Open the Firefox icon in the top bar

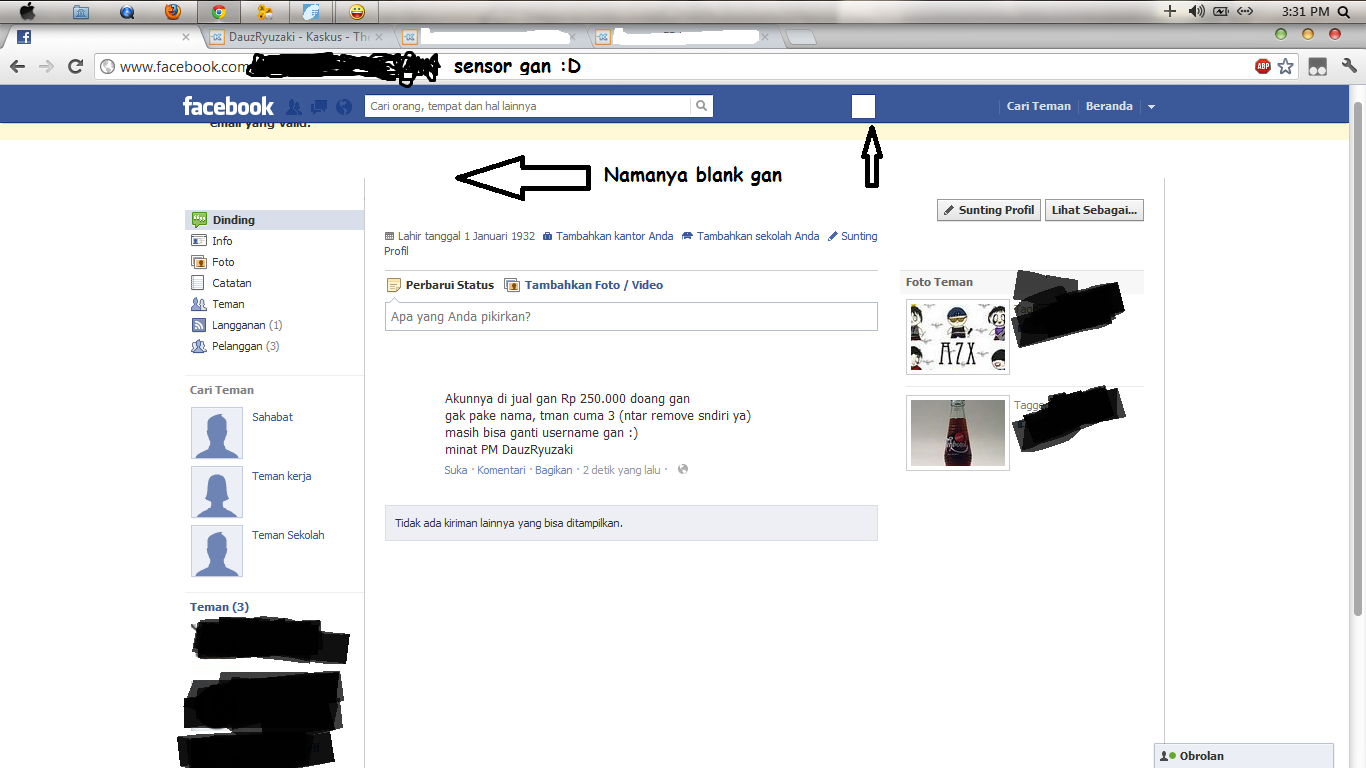[x=173, y=12]
